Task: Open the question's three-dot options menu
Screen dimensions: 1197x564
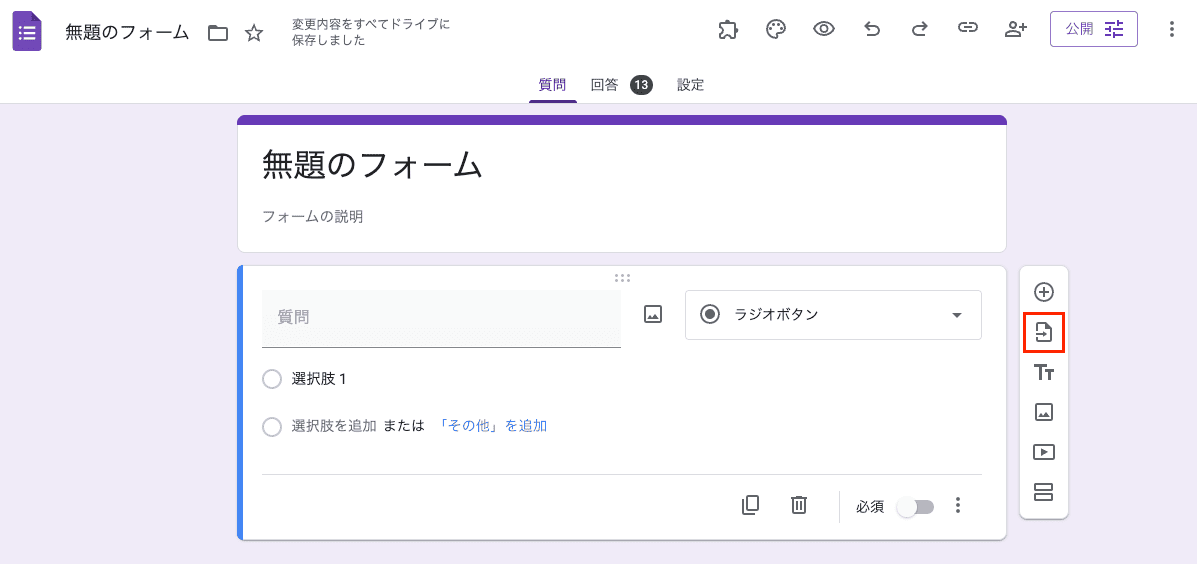Action: tap(958, 506)
